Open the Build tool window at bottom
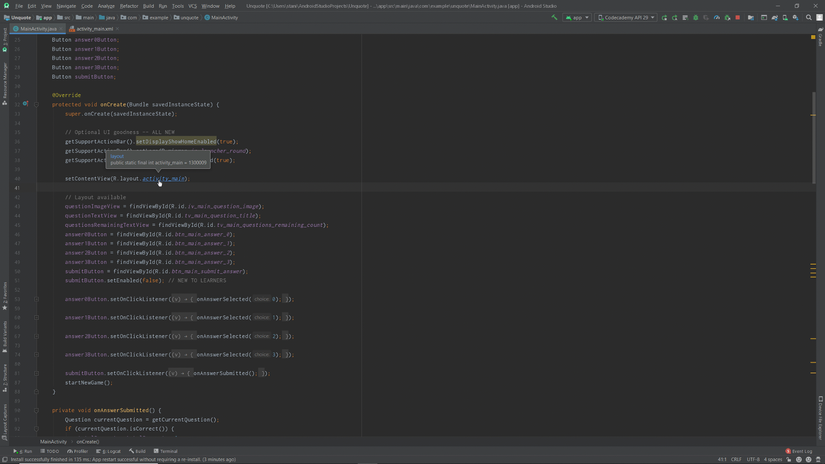This screenshot has height=464, width=825. (x=137, y=451)
